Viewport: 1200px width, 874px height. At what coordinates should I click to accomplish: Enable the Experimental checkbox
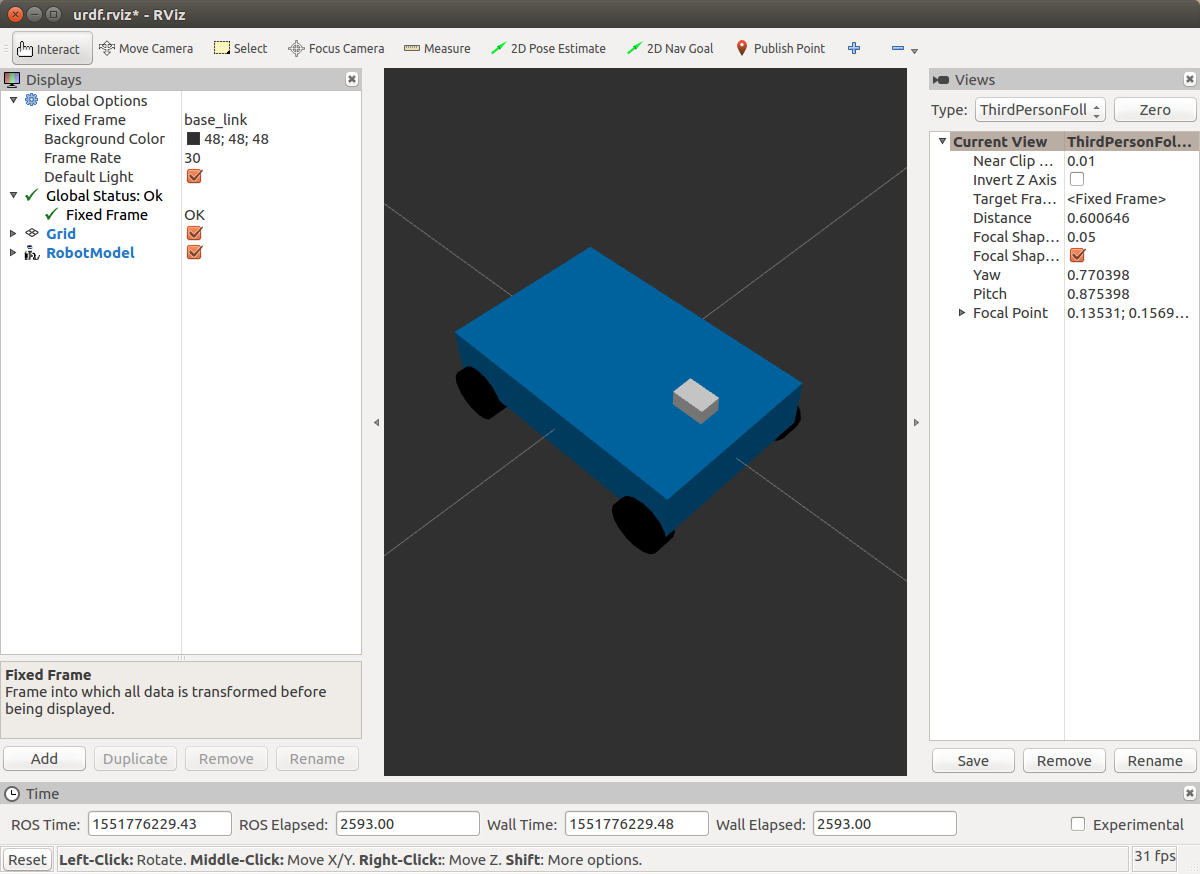(x=1078, y=824)
